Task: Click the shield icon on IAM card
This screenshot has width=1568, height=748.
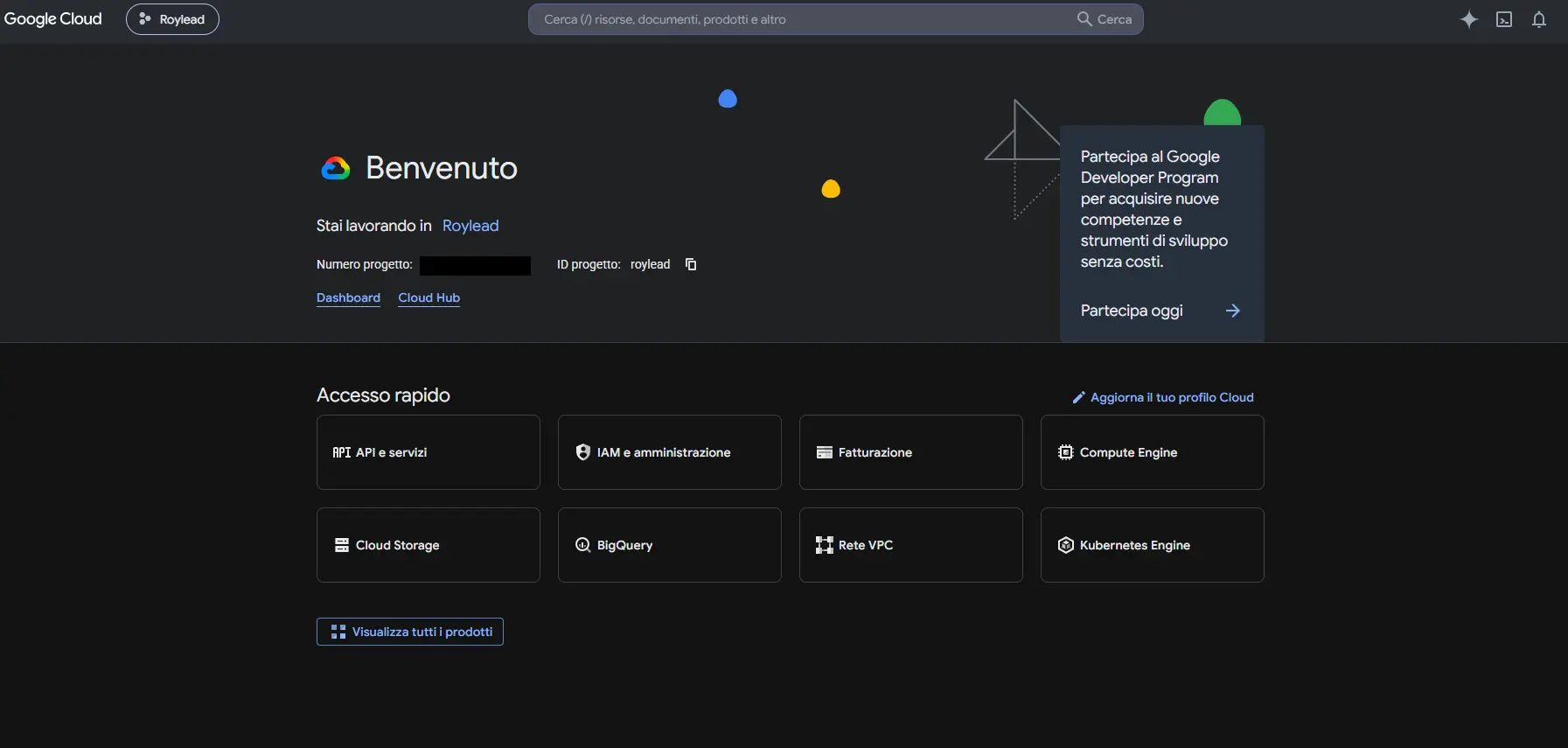Action: tap(583, 452)
